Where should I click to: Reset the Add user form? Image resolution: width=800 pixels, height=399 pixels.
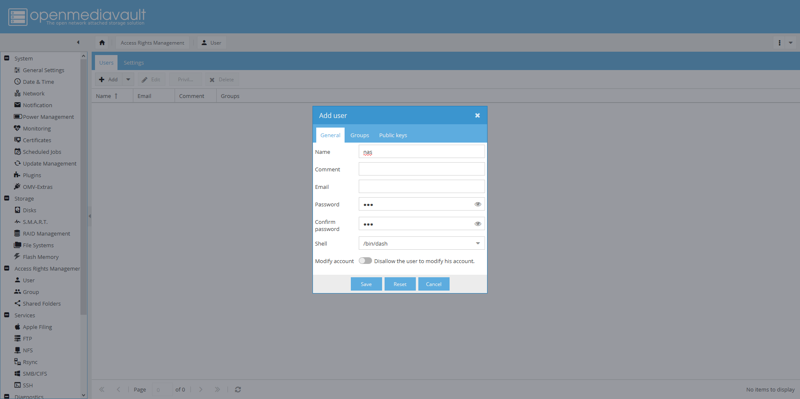point(400,284)
